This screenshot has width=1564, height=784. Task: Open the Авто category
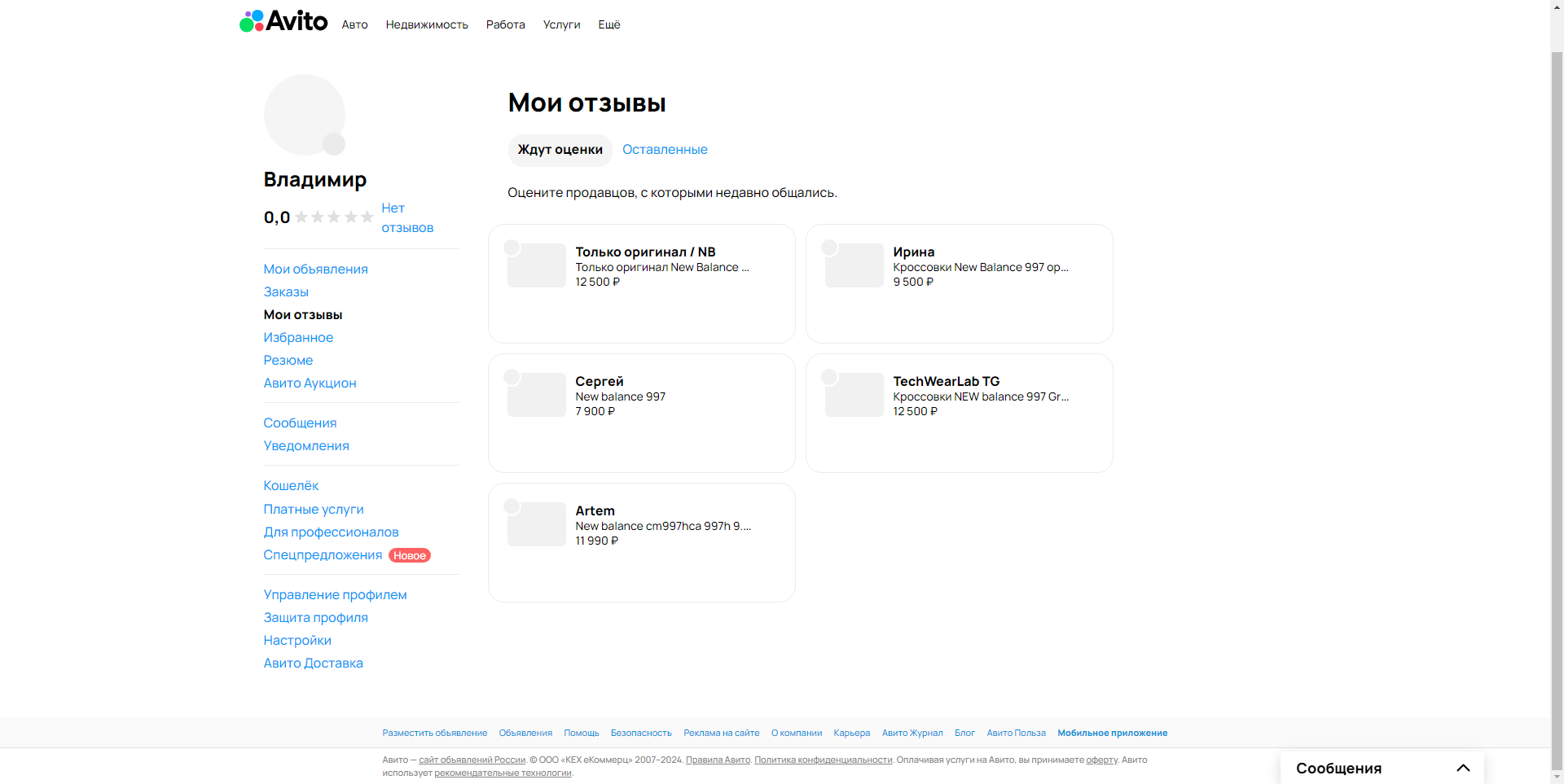point(354,24)
